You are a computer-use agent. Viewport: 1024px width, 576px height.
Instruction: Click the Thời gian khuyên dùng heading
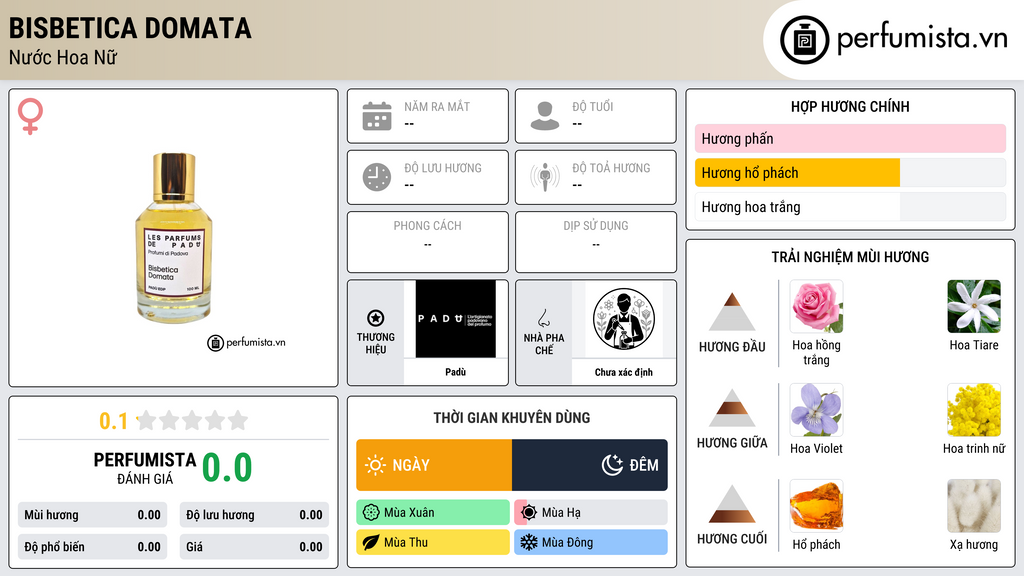pos(512,418)
